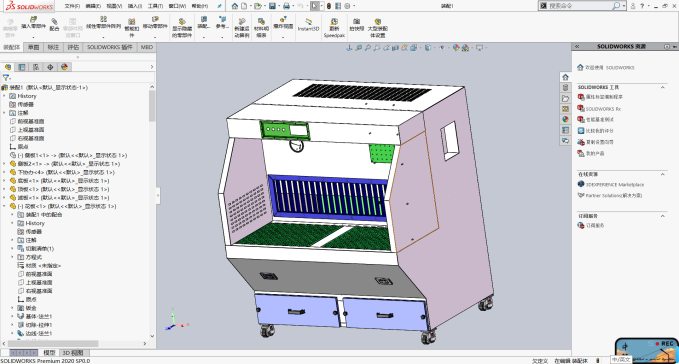Click the FeatureManager tree vertical scrollbar
679x364 pixels.
(152, 106)
